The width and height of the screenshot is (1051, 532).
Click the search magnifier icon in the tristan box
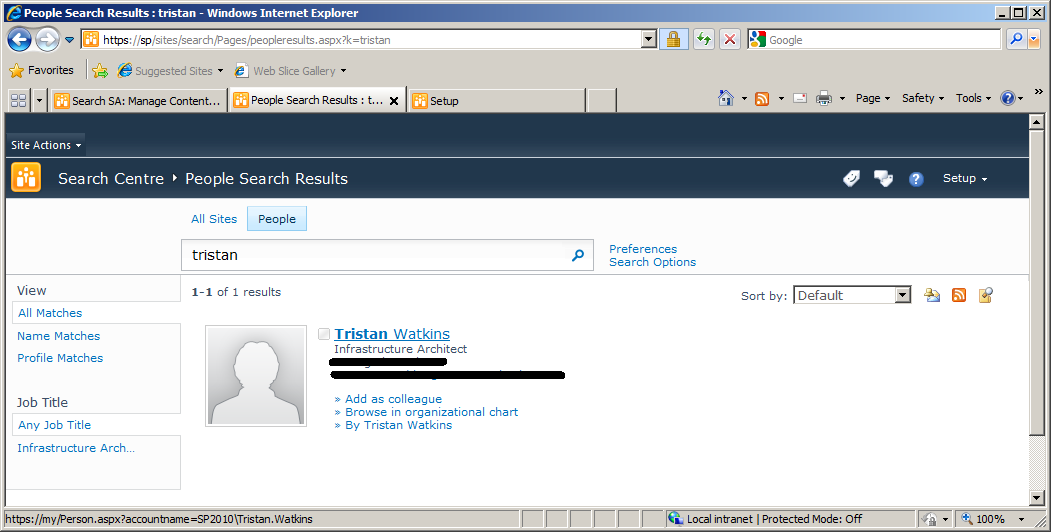[x=577, y=255]
